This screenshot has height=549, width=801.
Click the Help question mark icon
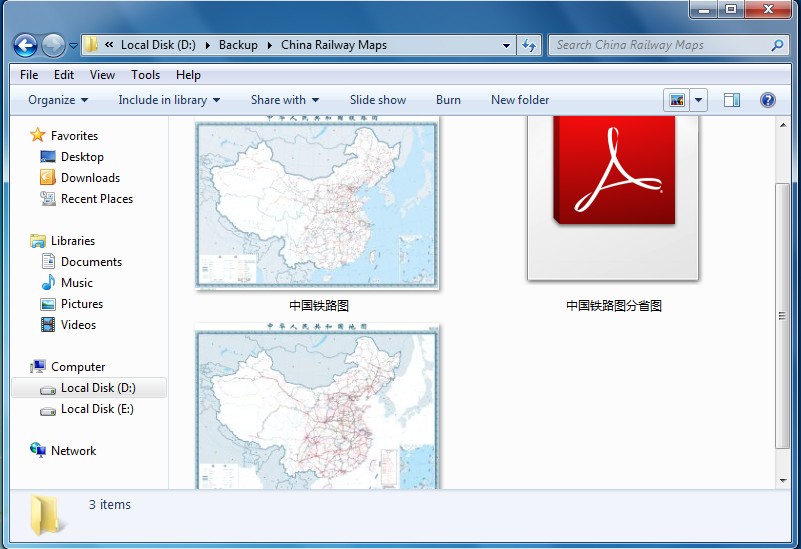pos(767,100)
